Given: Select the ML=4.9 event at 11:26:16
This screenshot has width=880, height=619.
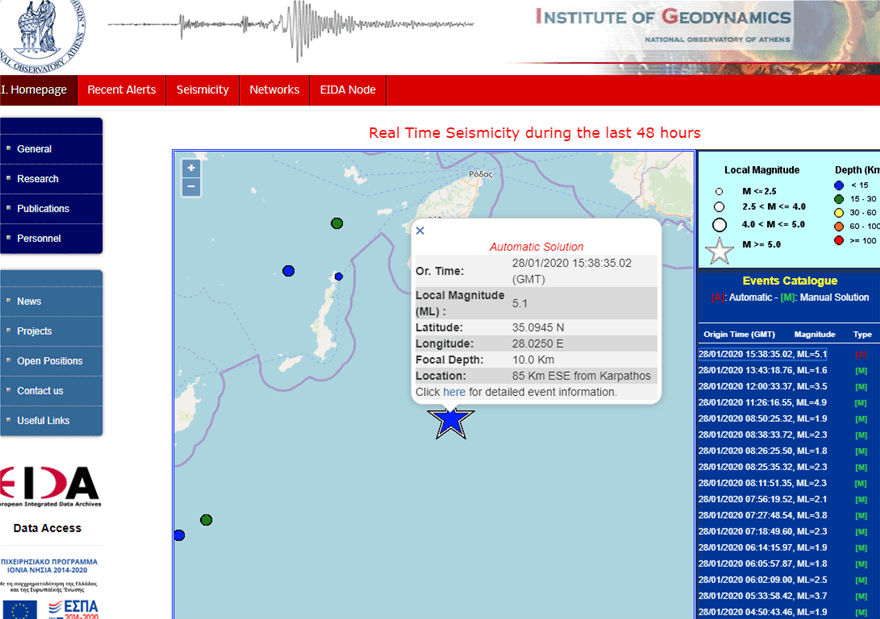Looking at the screenshot, I should point(762,402).
